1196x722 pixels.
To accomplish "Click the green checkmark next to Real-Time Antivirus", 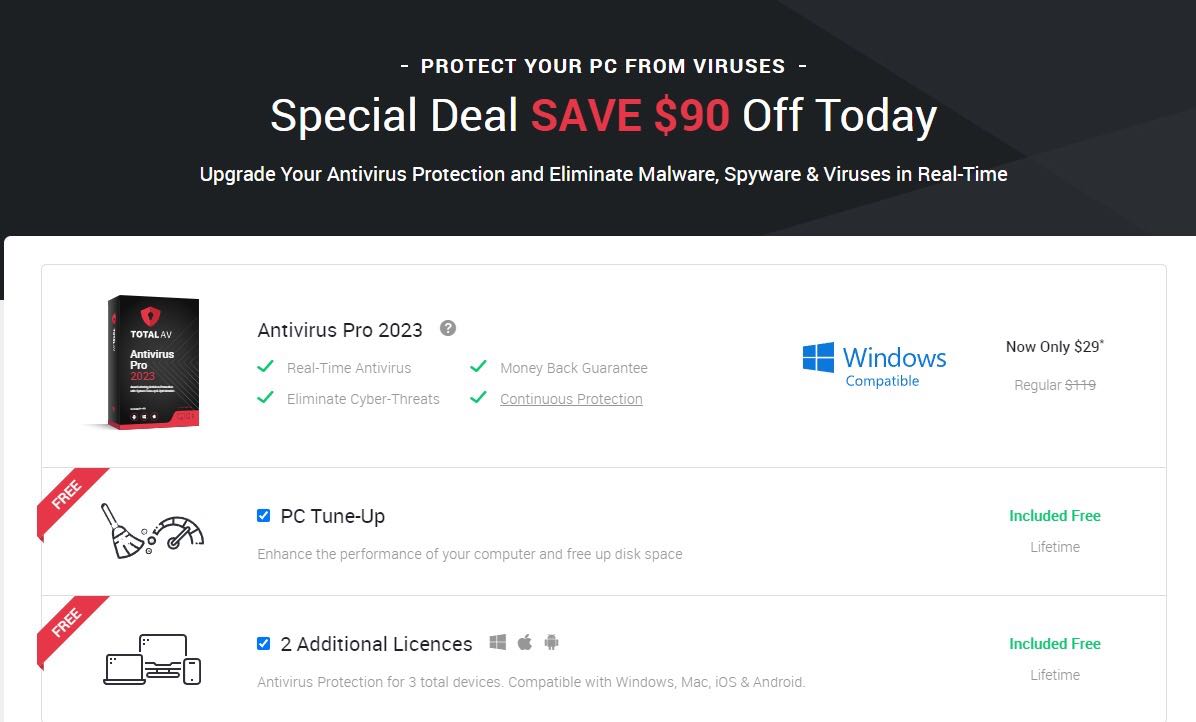I will pos(265,367).
